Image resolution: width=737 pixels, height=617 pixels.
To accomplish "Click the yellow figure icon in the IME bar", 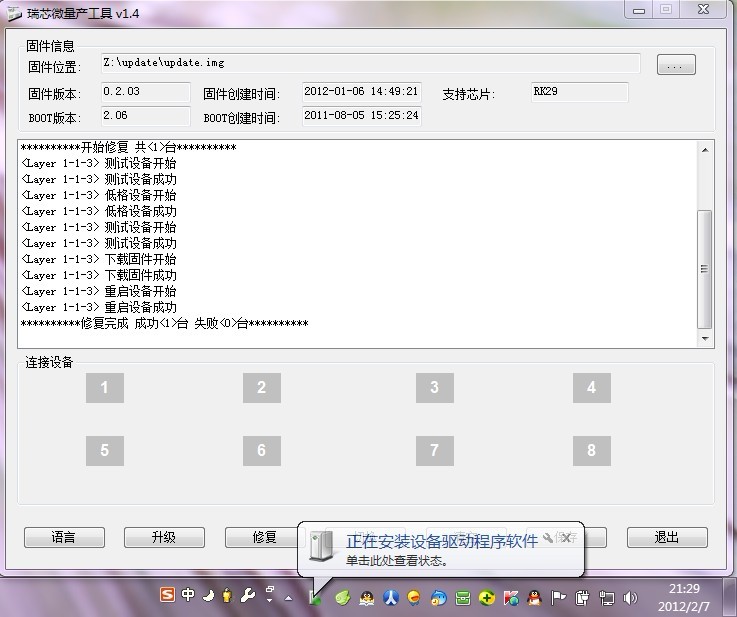I will click(x=227, y=595).
